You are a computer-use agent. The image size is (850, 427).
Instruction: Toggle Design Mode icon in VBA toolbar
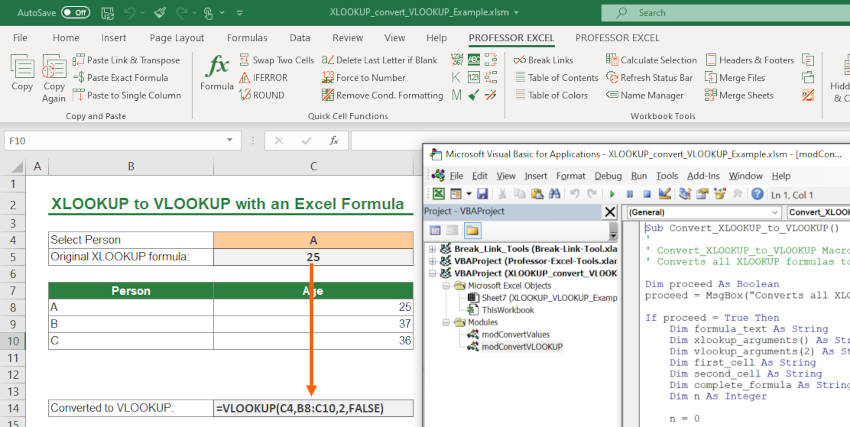pos(665,194)
